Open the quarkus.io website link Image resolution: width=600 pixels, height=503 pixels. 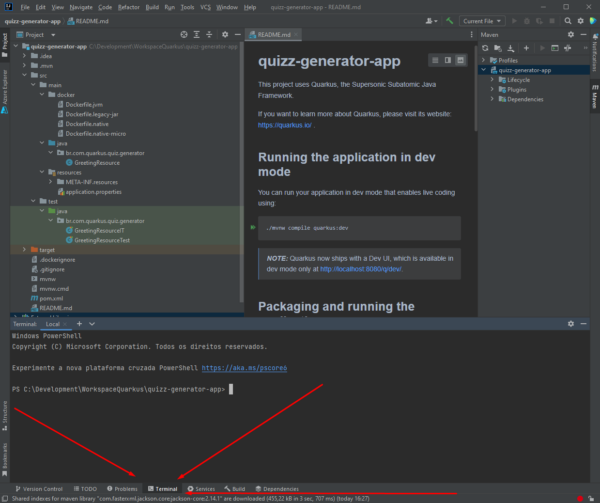tap(285, 125)
